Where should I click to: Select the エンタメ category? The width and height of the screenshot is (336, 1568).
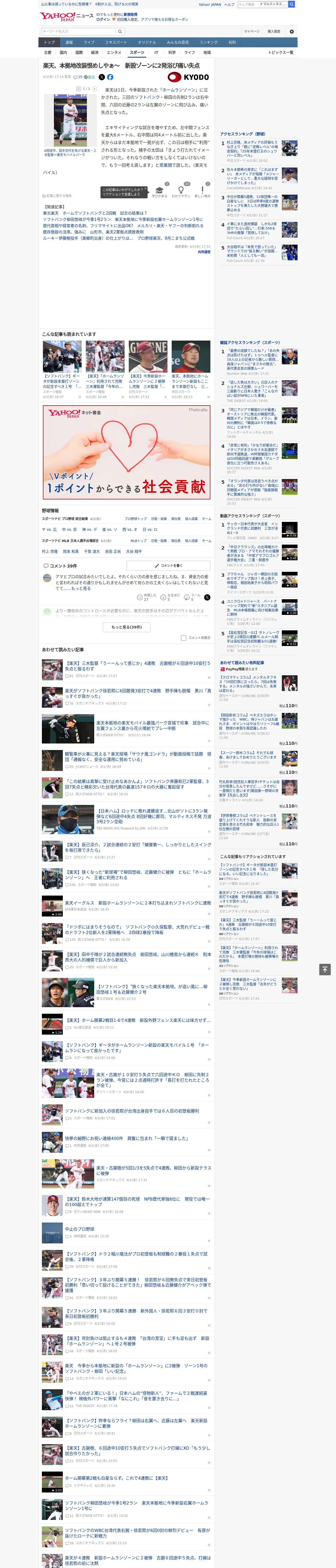click(114, 52)
